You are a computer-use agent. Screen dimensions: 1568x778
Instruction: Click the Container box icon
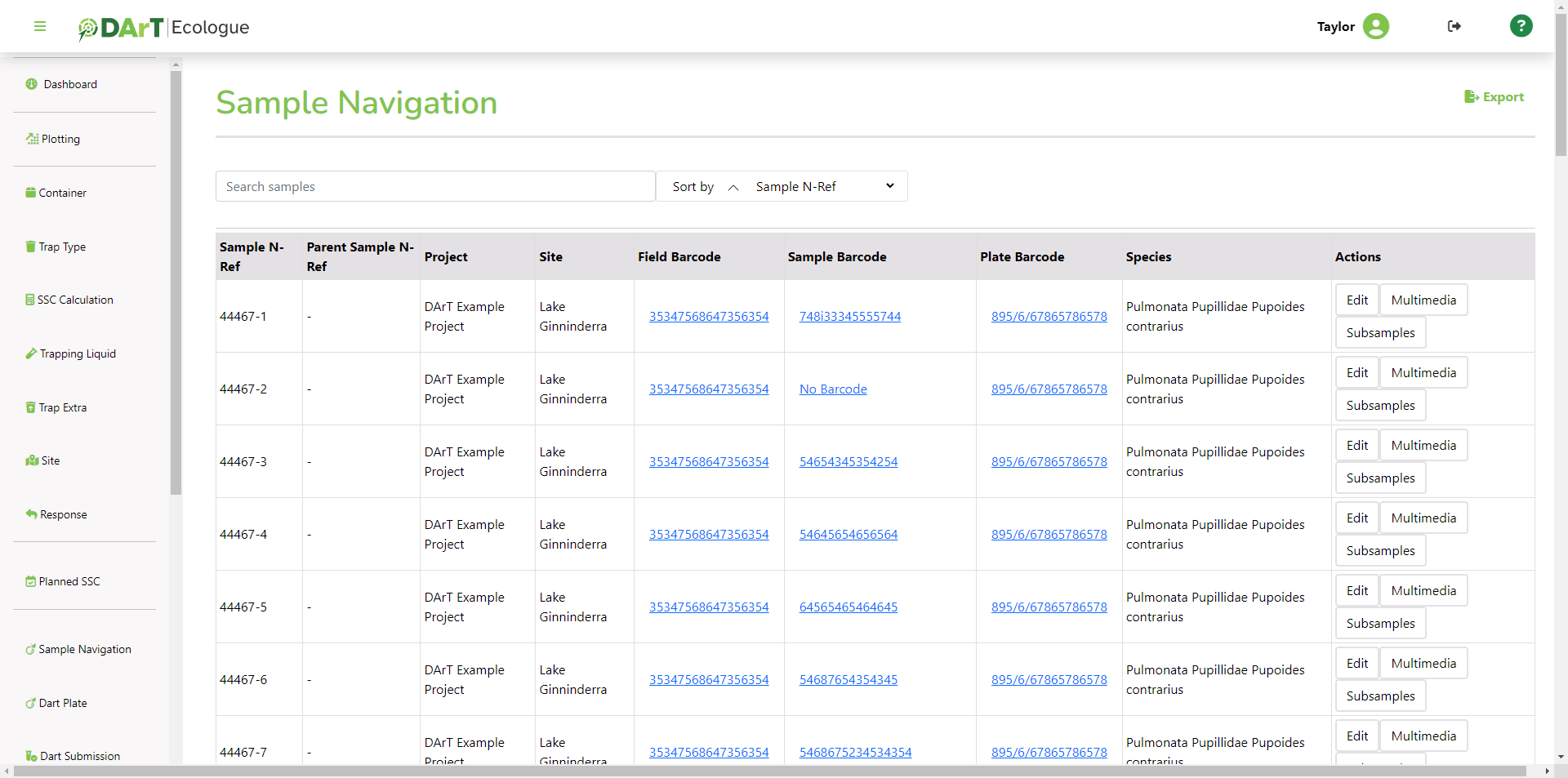tap(31, 193)
